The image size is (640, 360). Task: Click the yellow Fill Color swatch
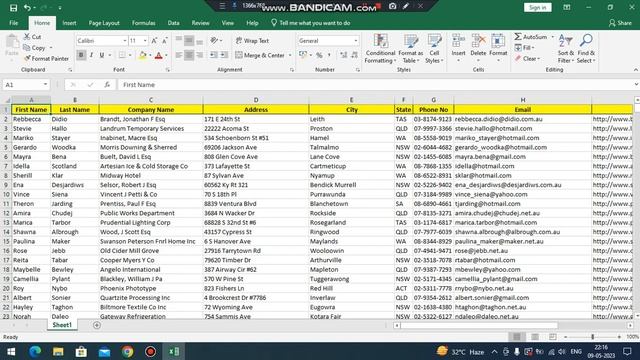pos(142,55)
